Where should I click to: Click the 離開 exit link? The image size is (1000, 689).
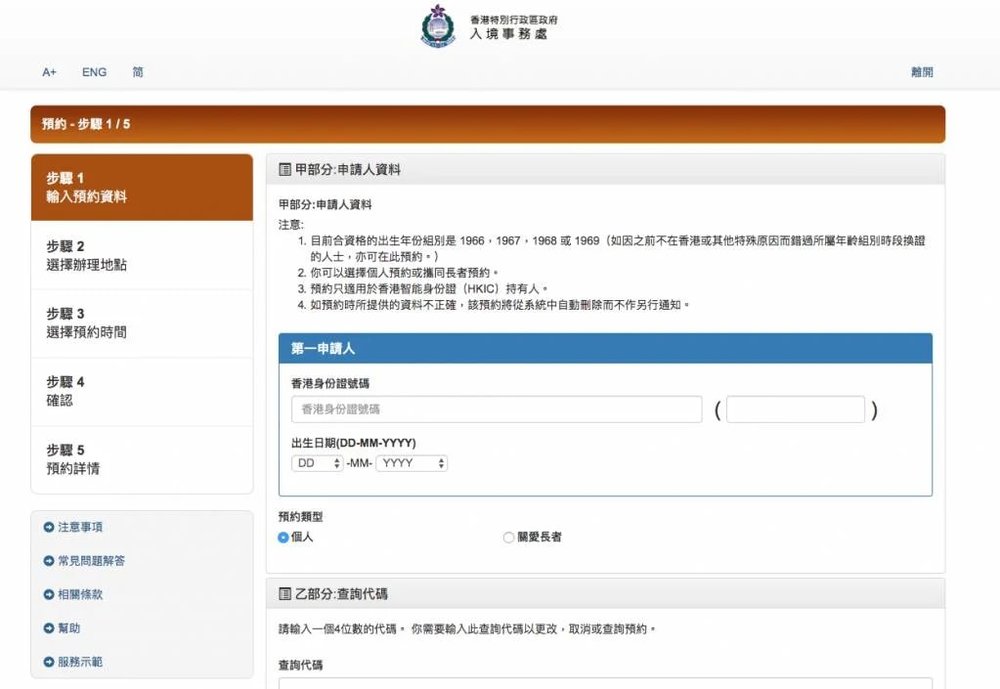pyautogui.click(x=921, y=72)
